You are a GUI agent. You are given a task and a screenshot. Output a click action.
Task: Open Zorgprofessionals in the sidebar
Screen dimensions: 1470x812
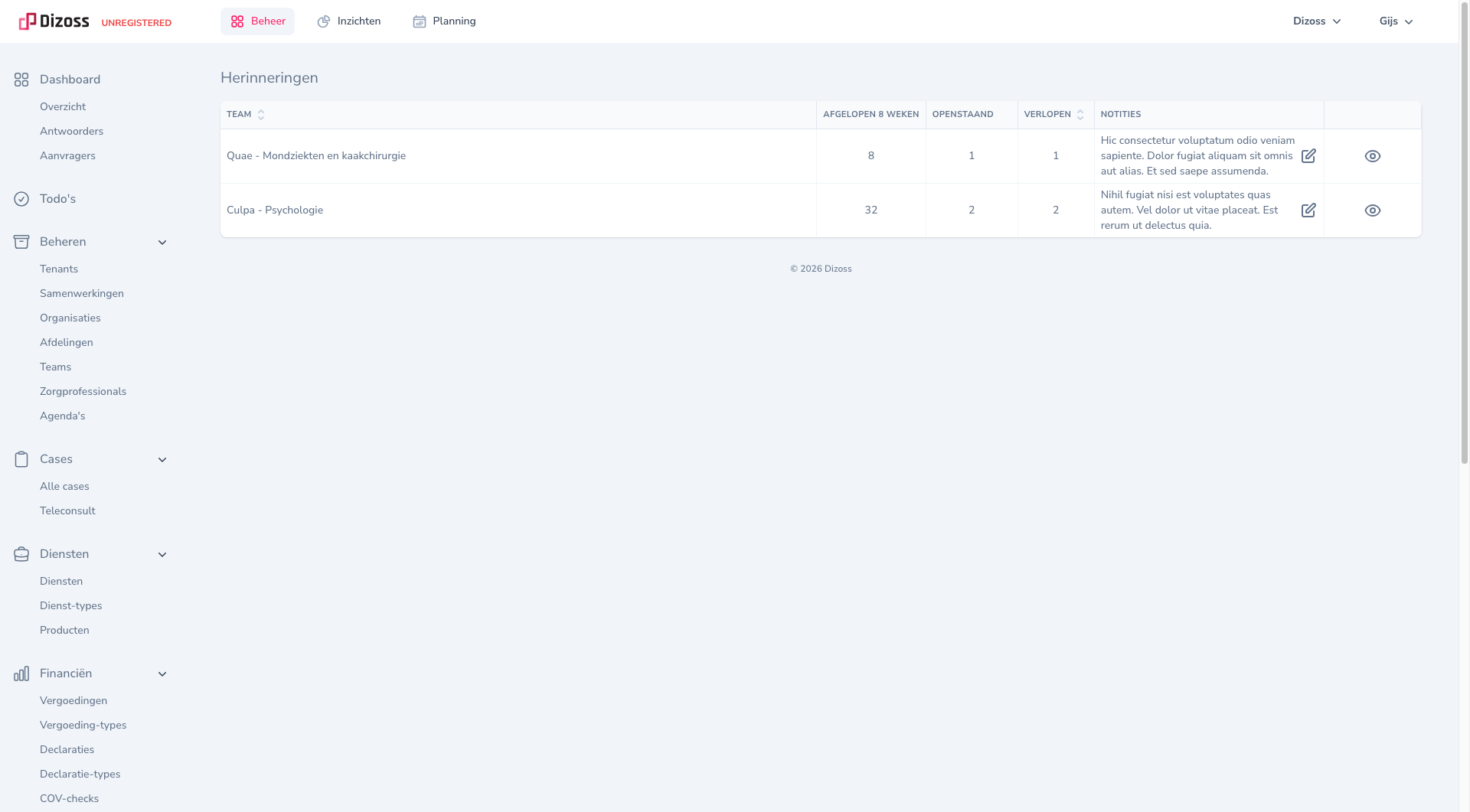tap(83, 392)
